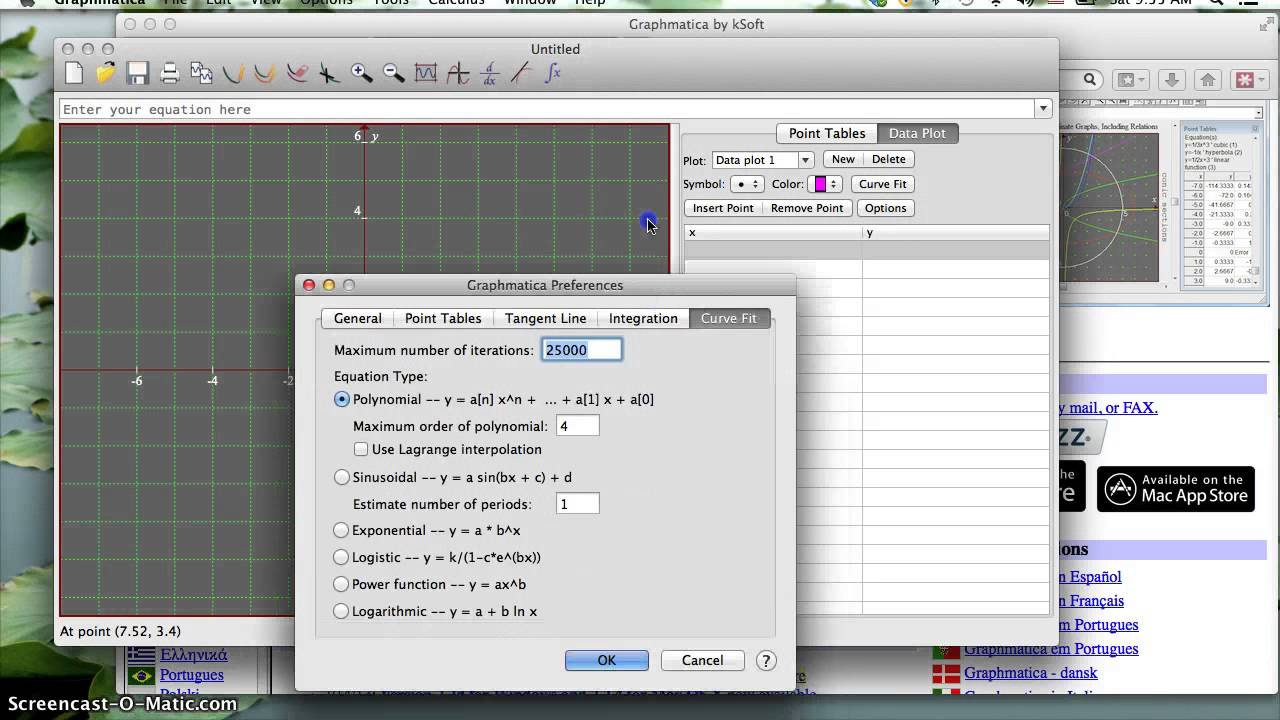Click the Delete data plot button
The height and width of the screenshot is (720, 1280).
(888, 159)
